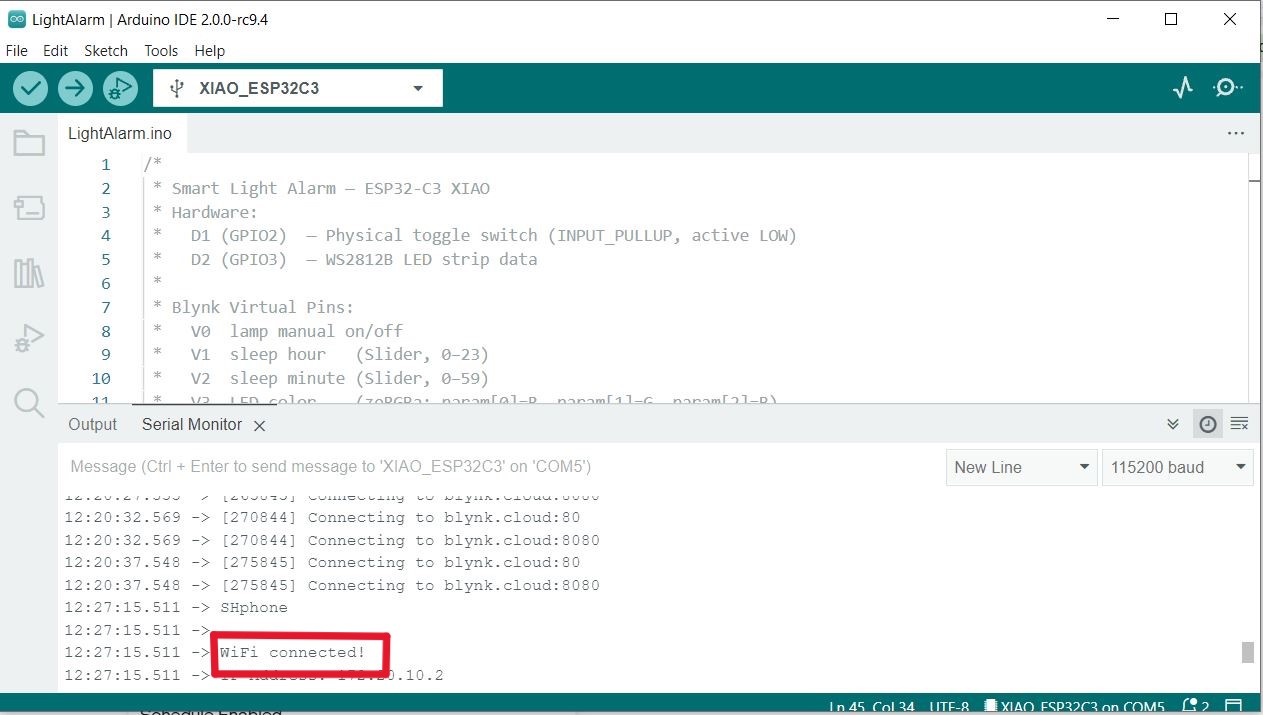Open the Library Manager books icon

pos(29,273)
